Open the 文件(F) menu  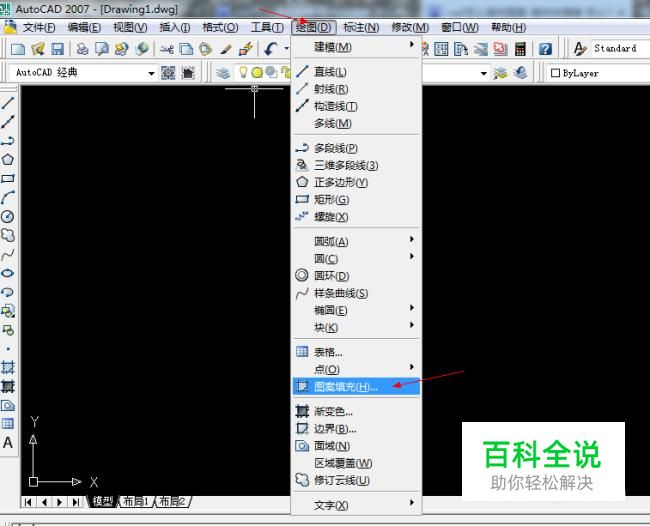[39, 27]
